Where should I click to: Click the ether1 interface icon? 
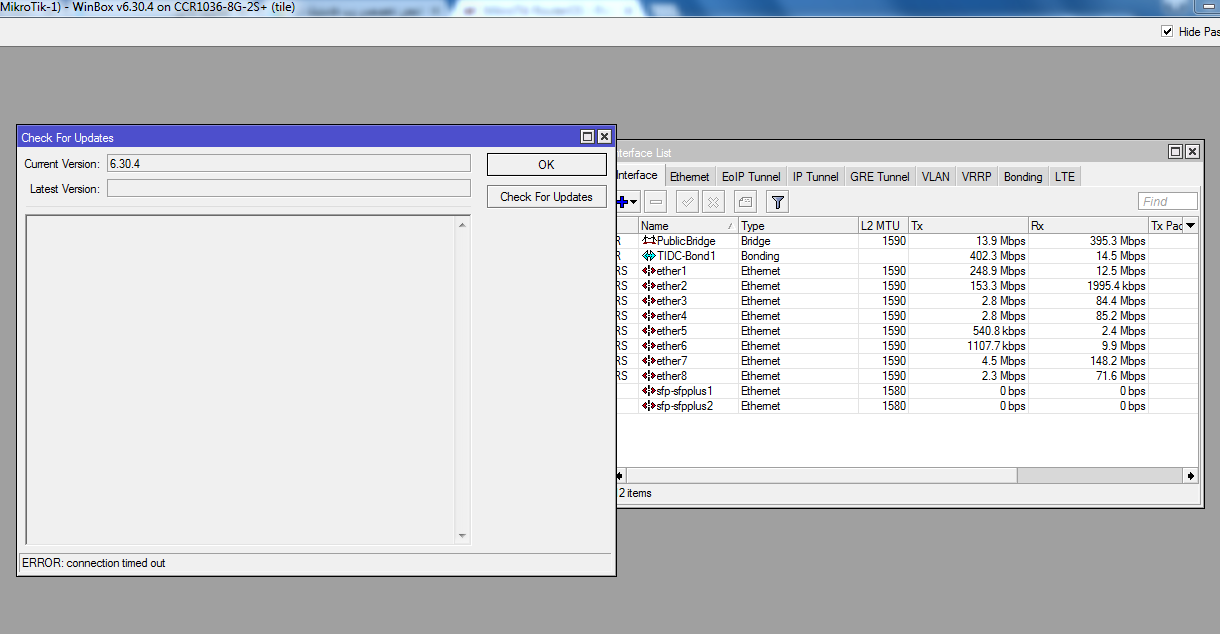(x=649, y=271)
